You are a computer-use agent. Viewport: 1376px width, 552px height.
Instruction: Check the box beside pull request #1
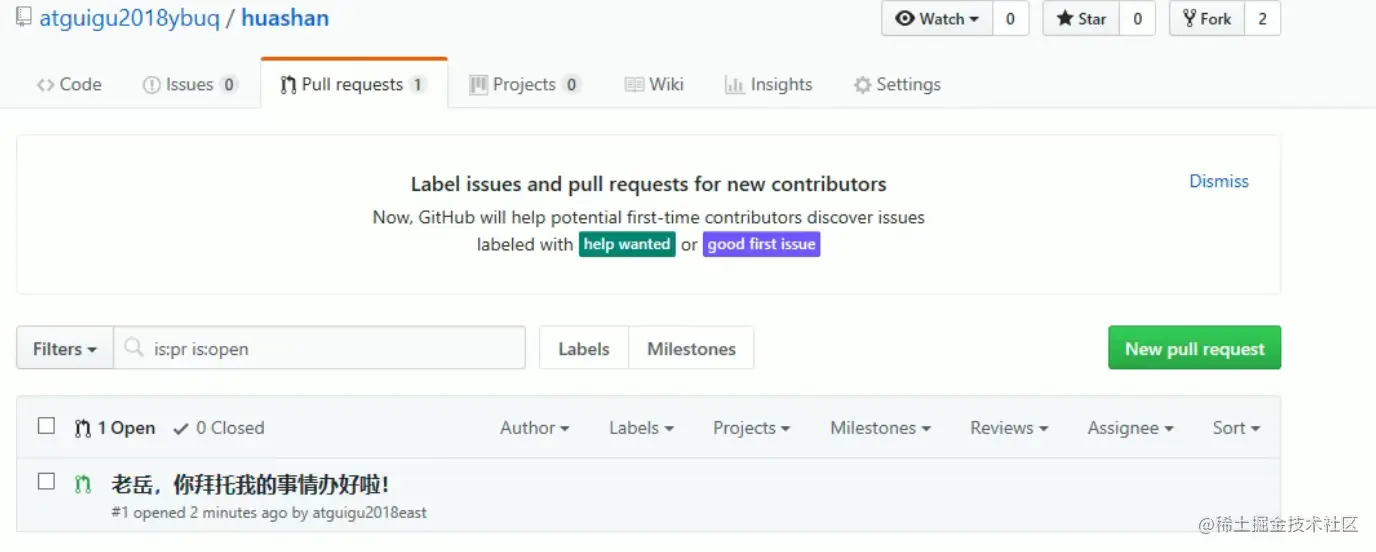(x=46, y=482)
